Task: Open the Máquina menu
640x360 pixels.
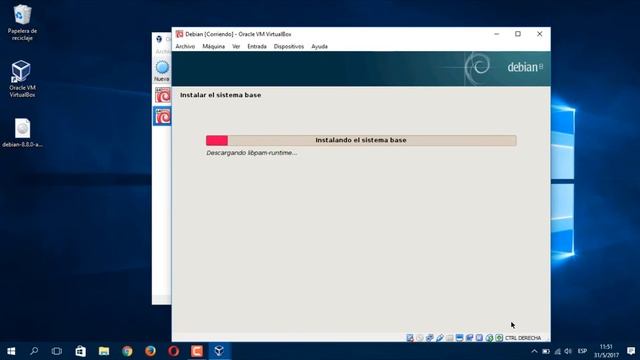Action: point(213,47)
